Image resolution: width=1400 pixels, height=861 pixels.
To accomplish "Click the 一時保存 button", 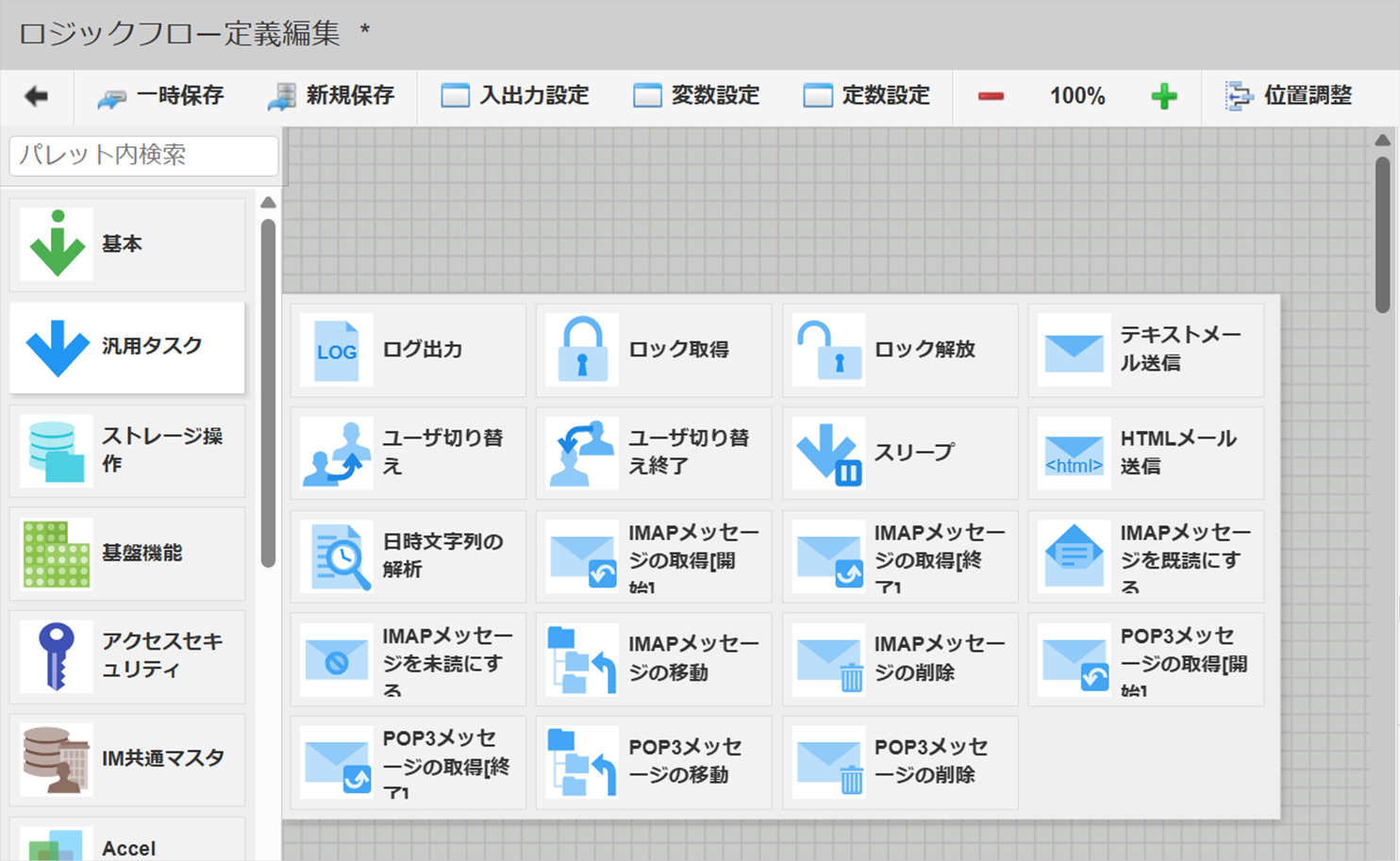I will click(x=160, y=96).
